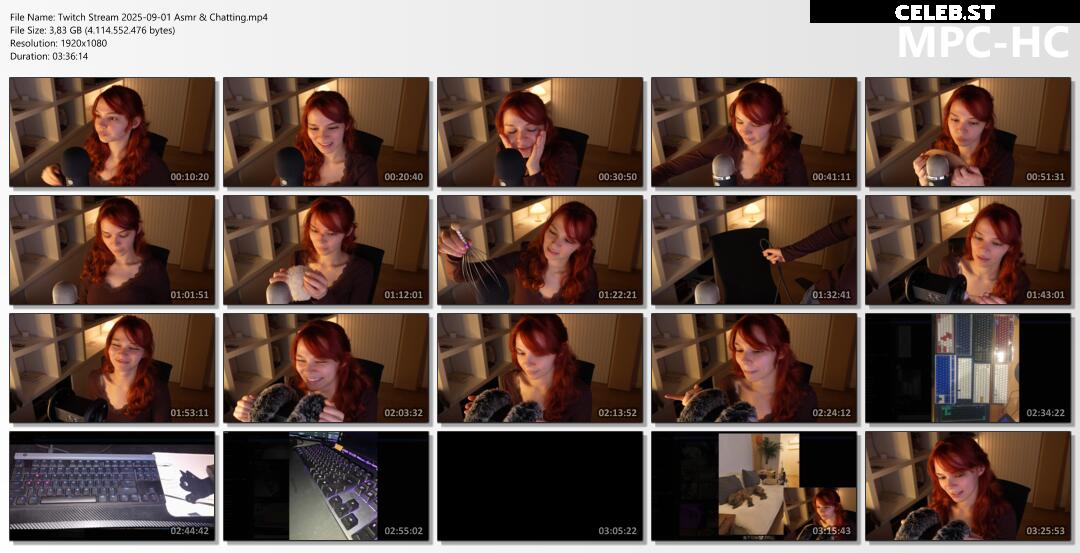
Task: Select the keyboard close-up at 02:44:42
Action: [112, 486]
